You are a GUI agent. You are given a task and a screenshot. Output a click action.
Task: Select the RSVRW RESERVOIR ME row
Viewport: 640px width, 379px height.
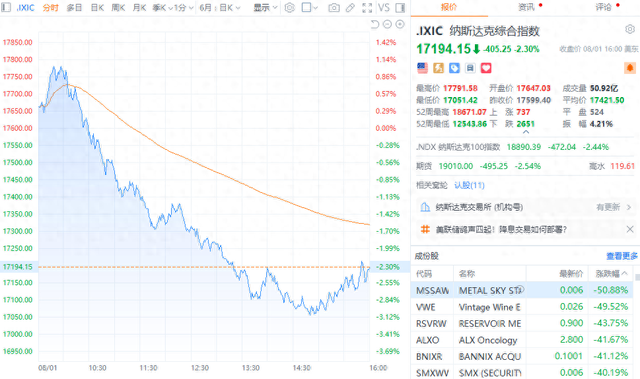[522, 323]
